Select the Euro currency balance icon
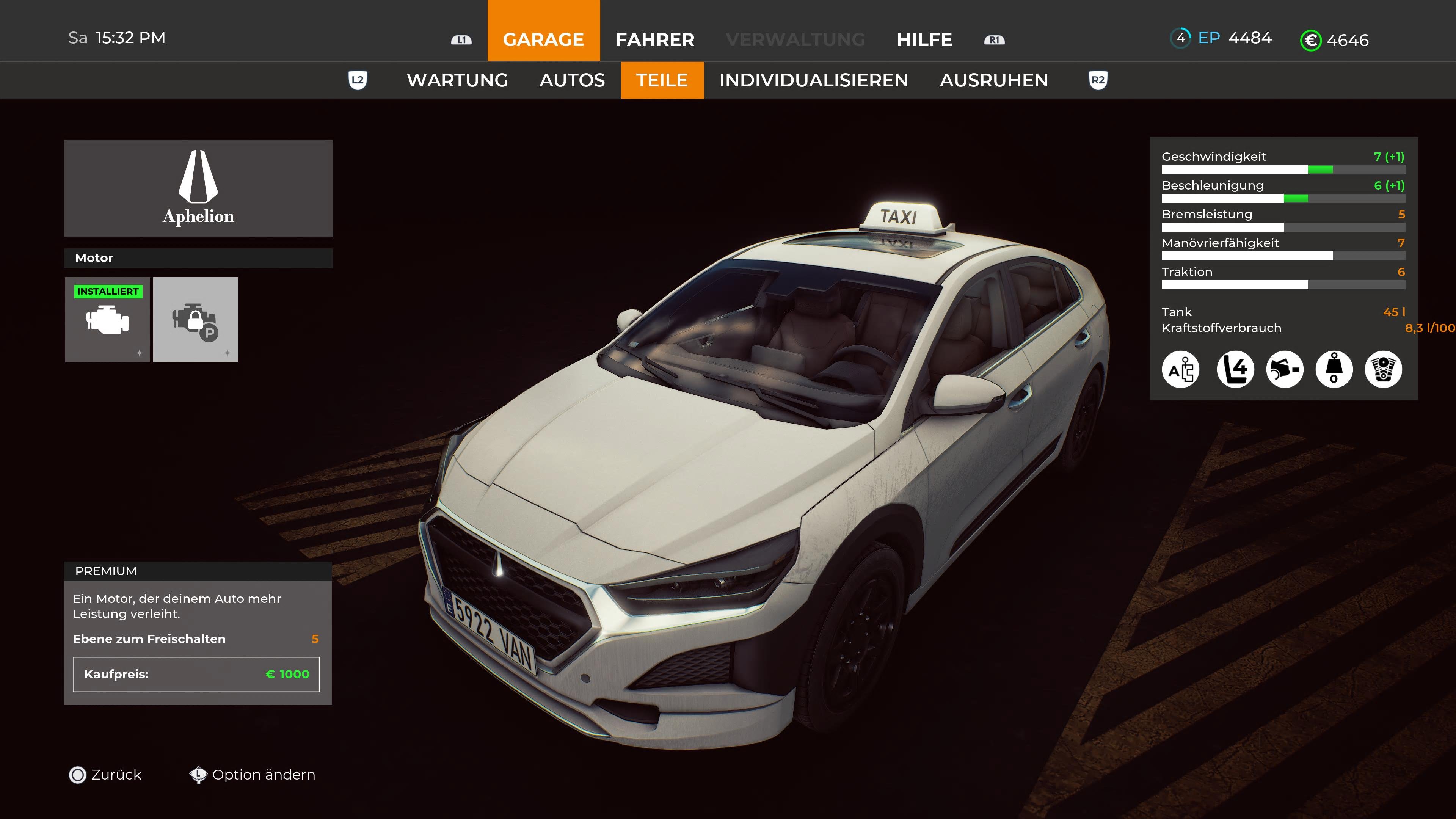Image resolution: width=1456 pixels, height=819 pixels. (1311, 40)
